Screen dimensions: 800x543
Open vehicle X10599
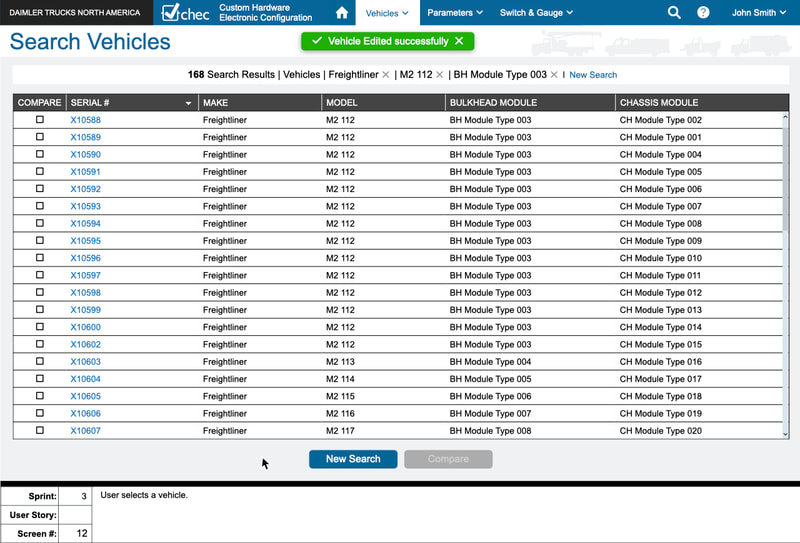[x=85, y=310]
